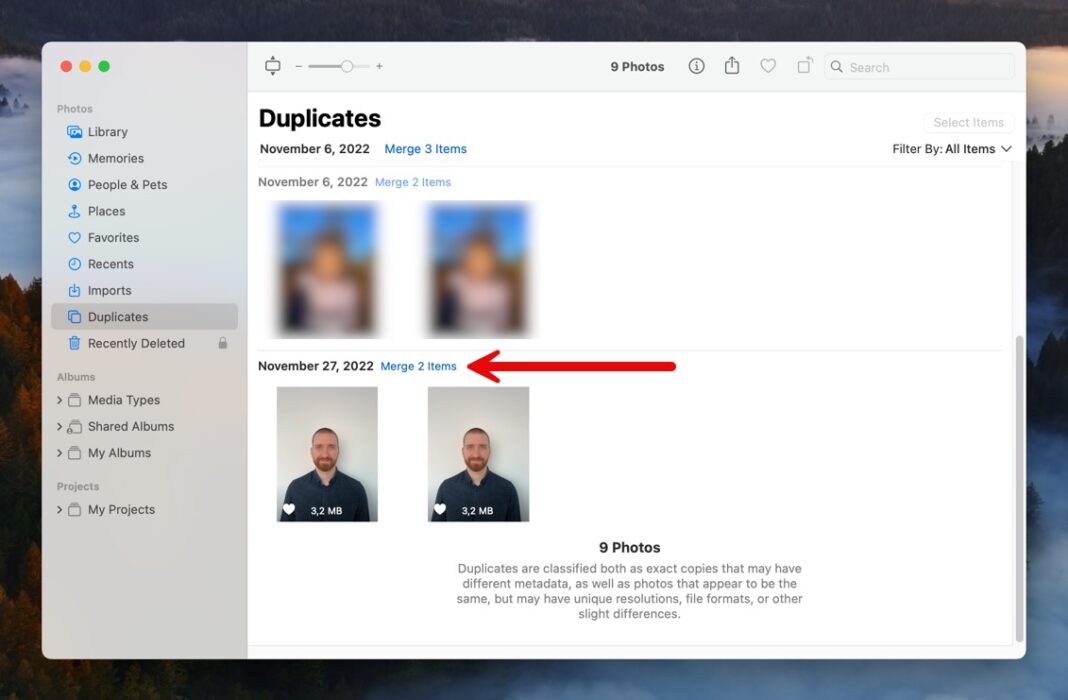Open the Library in the sidebar
This screenshot has height=700, width=1068.
[x=105, y=131]
